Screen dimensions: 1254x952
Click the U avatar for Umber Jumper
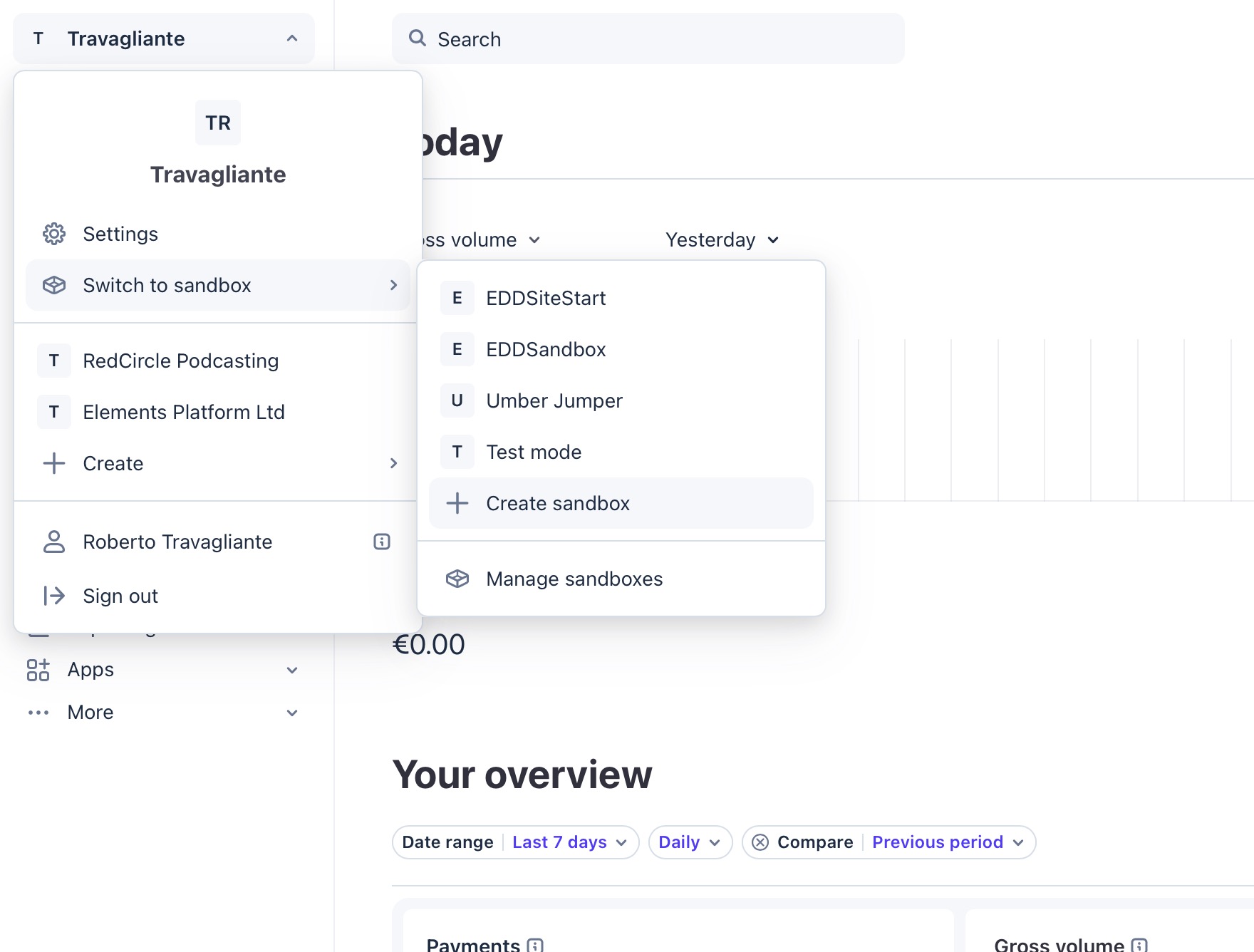(457, 400)
